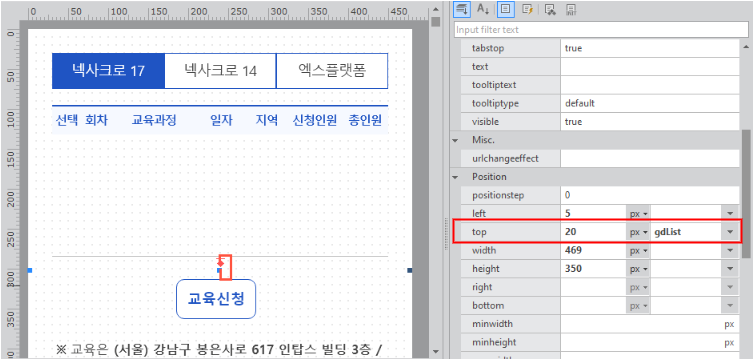Screen dimensions: 754x360
Task: Open the top px unit dropdown
Action: [639, 232]
